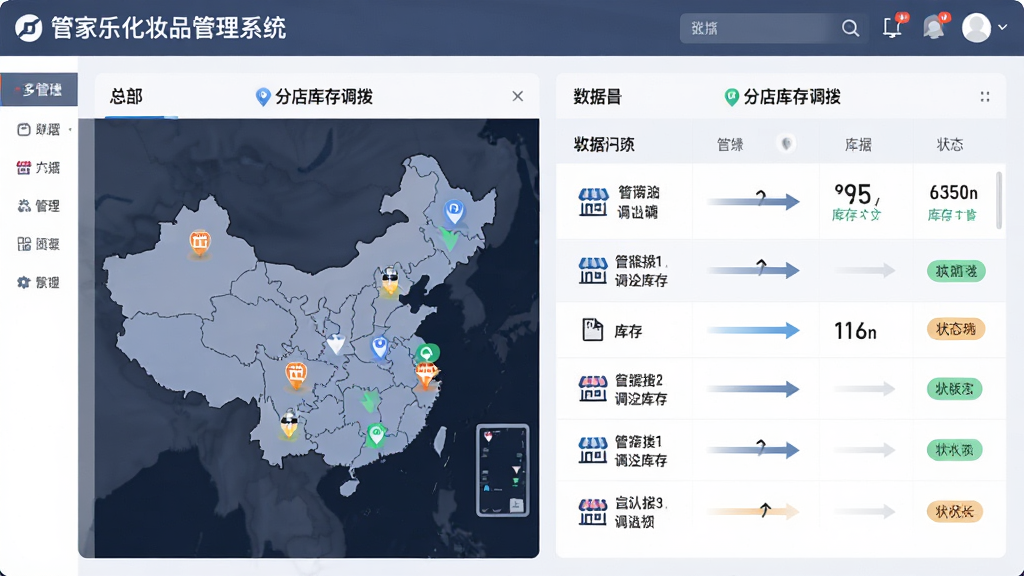Close the map panel with X
Image resolution: width=1024 pixels, height=576 pixels.
click(x=518, y=96)
